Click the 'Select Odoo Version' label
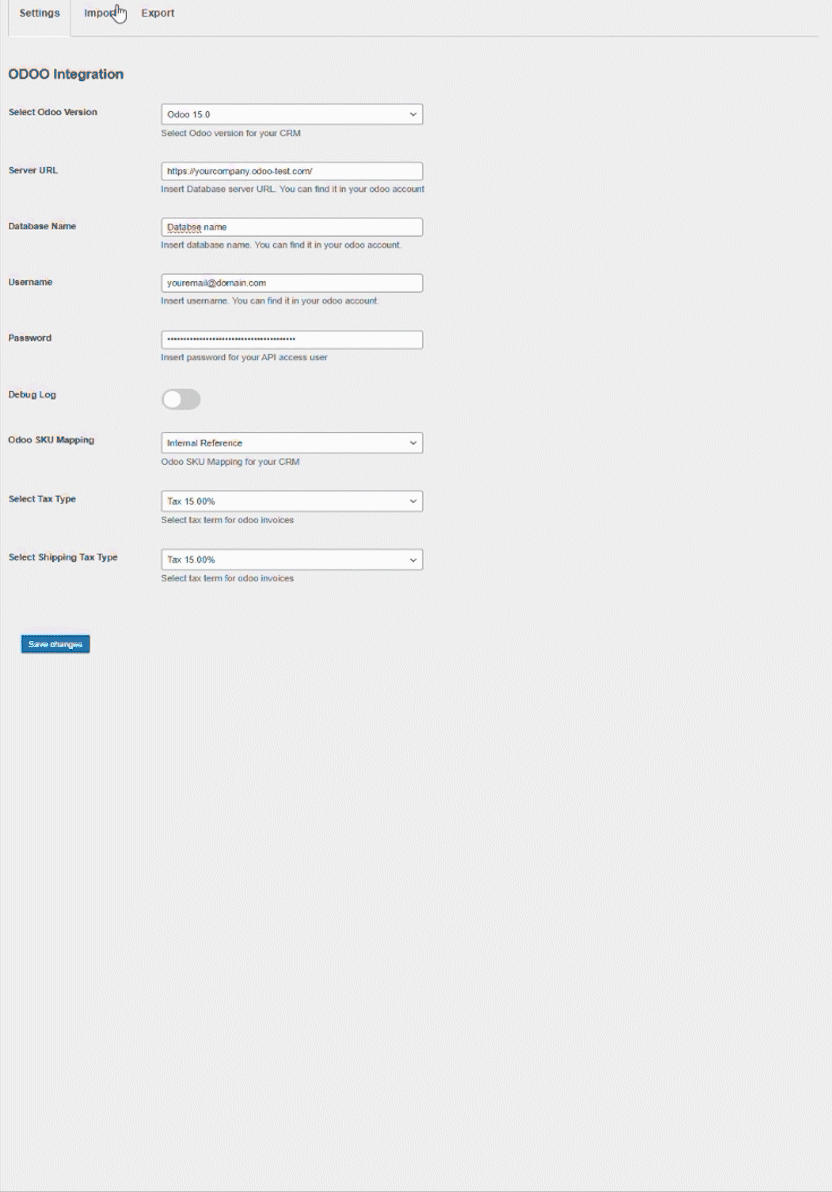Viewport: 832px width, 1192px height. pyautogui.click(x=53, y=112)
